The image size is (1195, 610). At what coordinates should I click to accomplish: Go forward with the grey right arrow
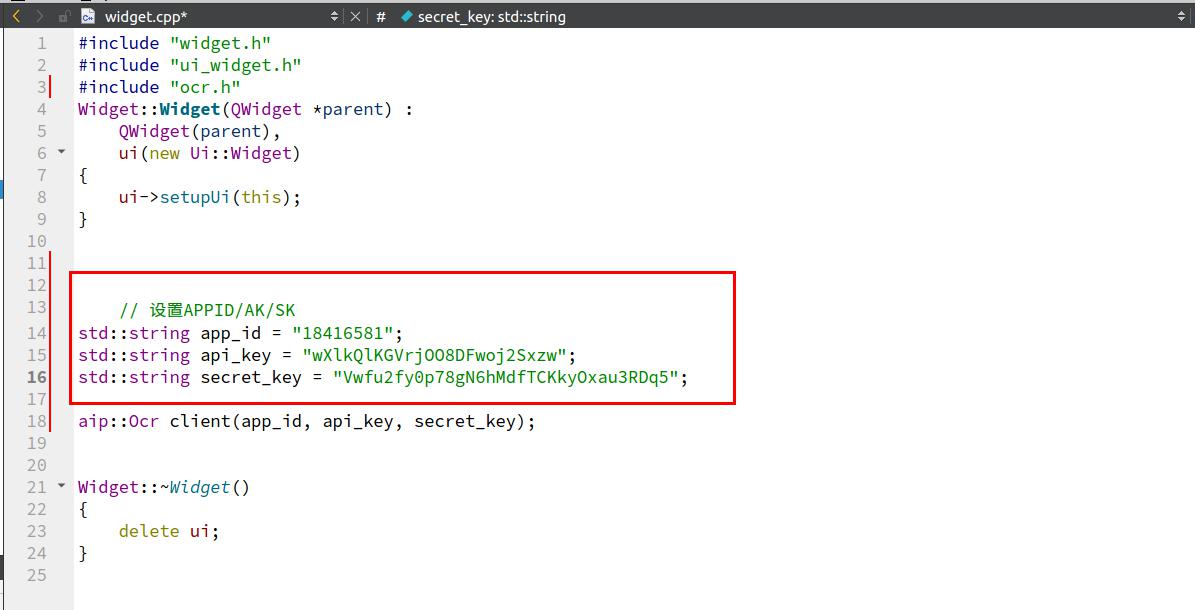pyautogui.click(x=39, y=16)
